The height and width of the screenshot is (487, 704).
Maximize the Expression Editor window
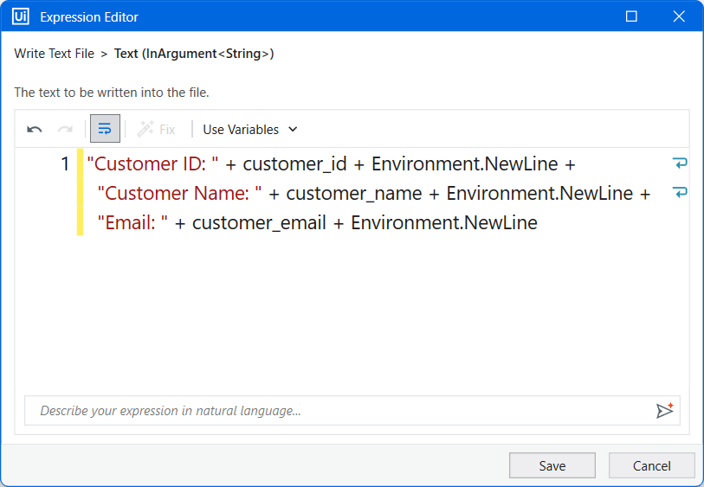631,17
